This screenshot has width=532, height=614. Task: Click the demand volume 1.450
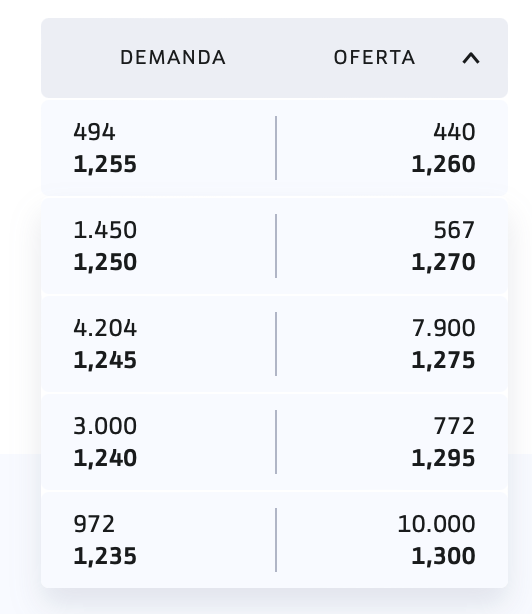pyautogui.click(x=105, y=230)
